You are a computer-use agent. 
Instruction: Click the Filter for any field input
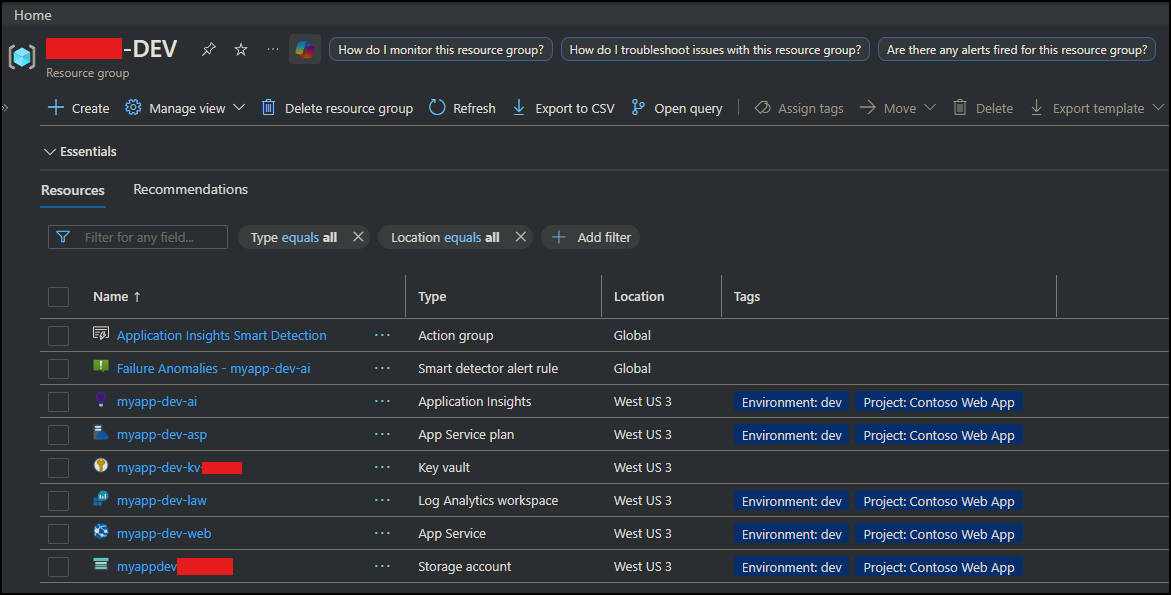tap(139, 237)
